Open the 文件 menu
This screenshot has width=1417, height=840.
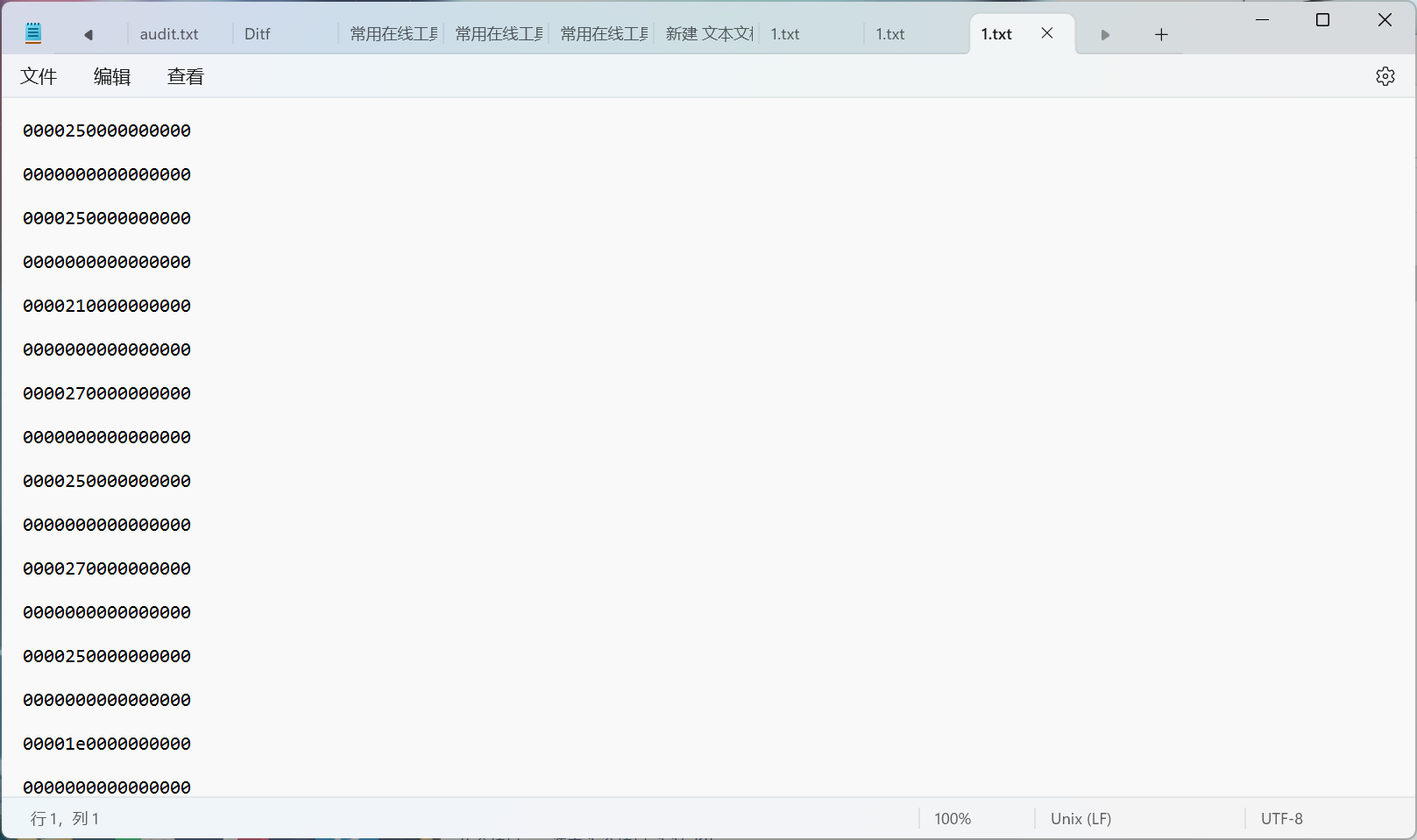(x=39, y=77)
